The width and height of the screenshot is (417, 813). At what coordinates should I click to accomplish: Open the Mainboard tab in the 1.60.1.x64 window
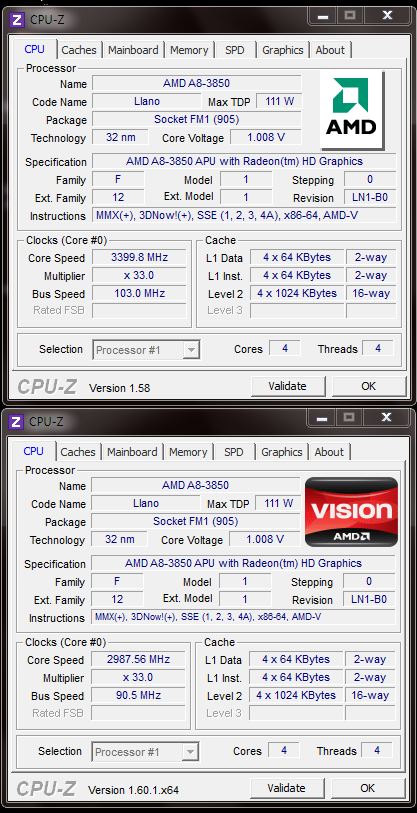pyautogui.click(x=132, y=452)
